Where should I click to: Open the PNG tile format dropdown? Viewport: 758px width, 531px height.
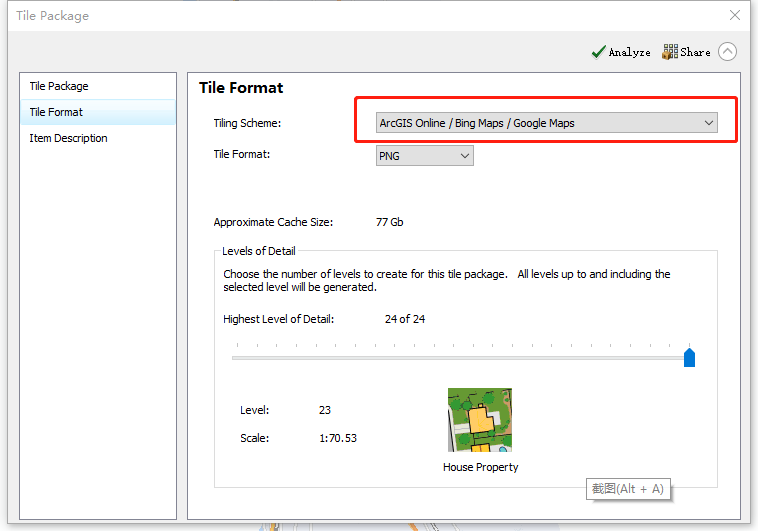(424, 156)
